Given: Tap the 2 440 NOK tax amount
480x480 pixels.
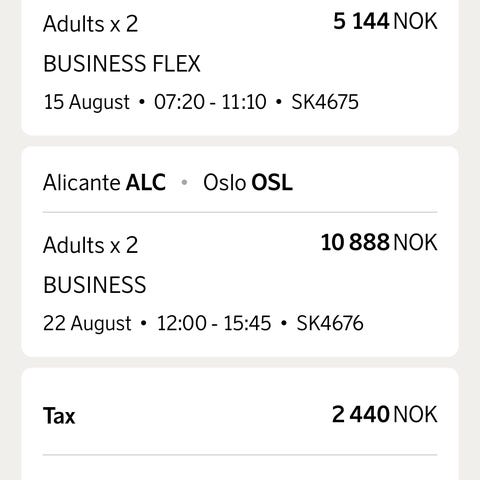Looking at the screenshot, I should (x=385, y=414).
